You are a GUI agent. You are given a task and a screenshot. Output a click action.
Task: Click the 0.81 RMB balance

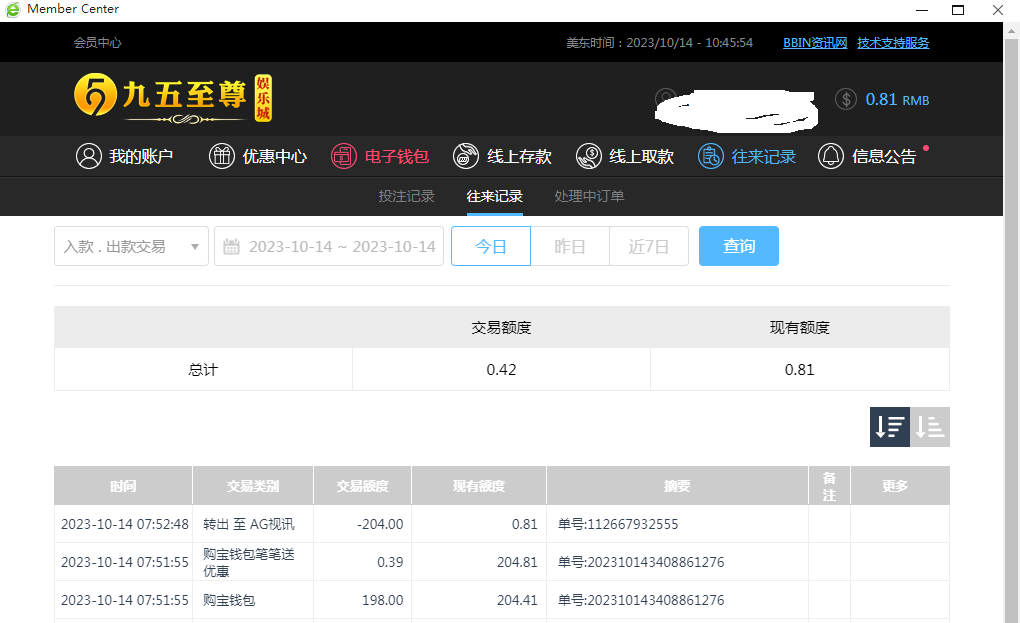point(897,99)
